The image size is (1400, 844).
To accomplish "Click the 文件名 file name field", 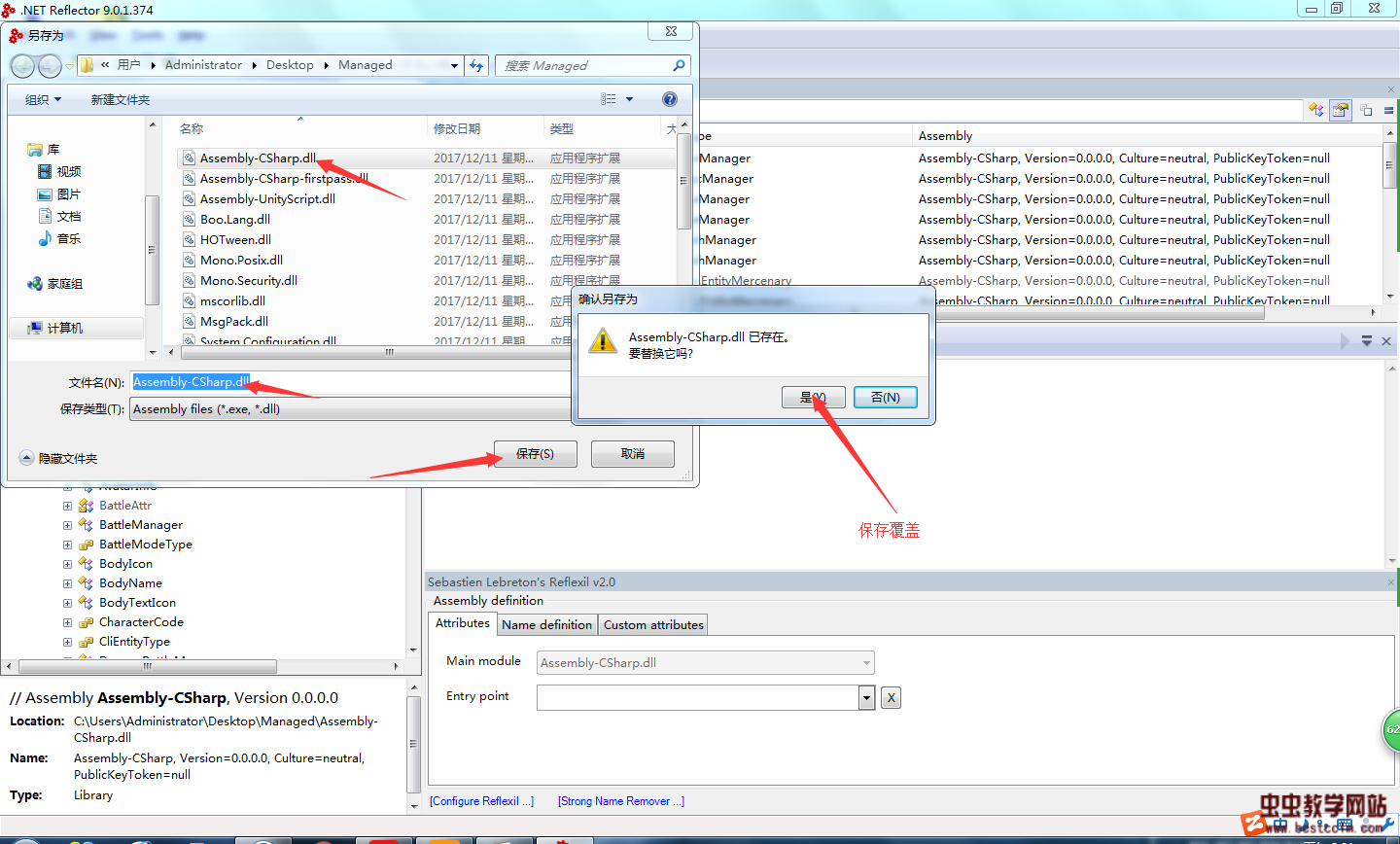I will click(x=350, y=382).
